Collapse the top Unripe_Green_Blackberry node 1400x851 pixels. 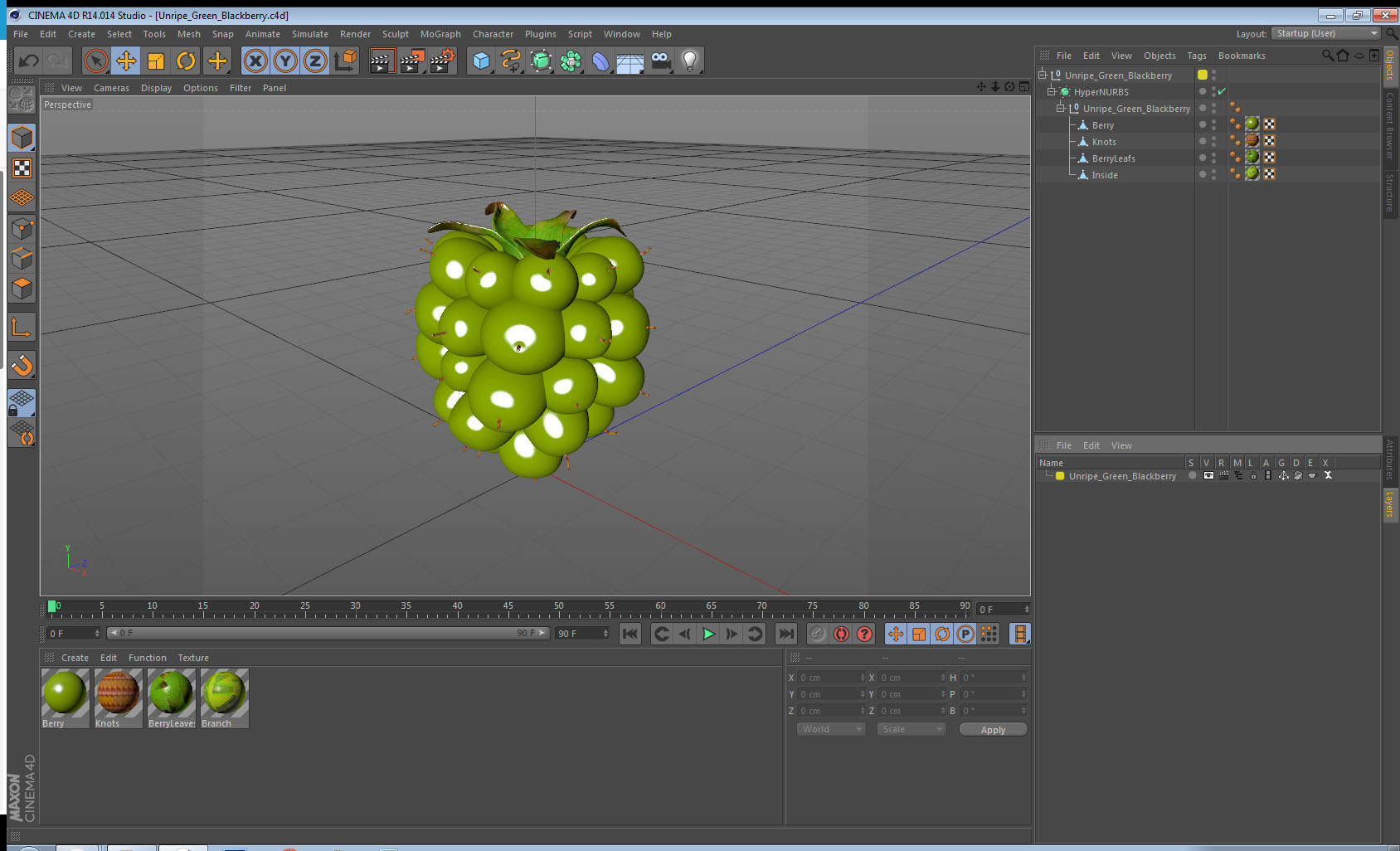(x=1043, y=75)
